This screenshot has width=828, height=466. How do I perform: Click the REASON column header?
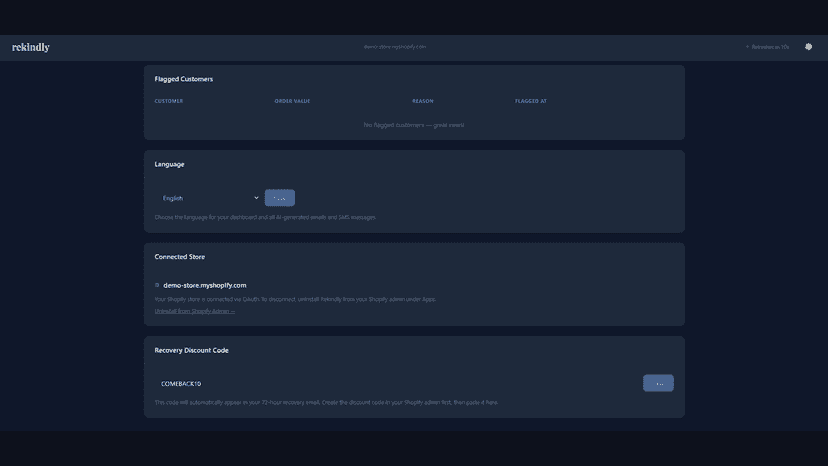(422, 101)
